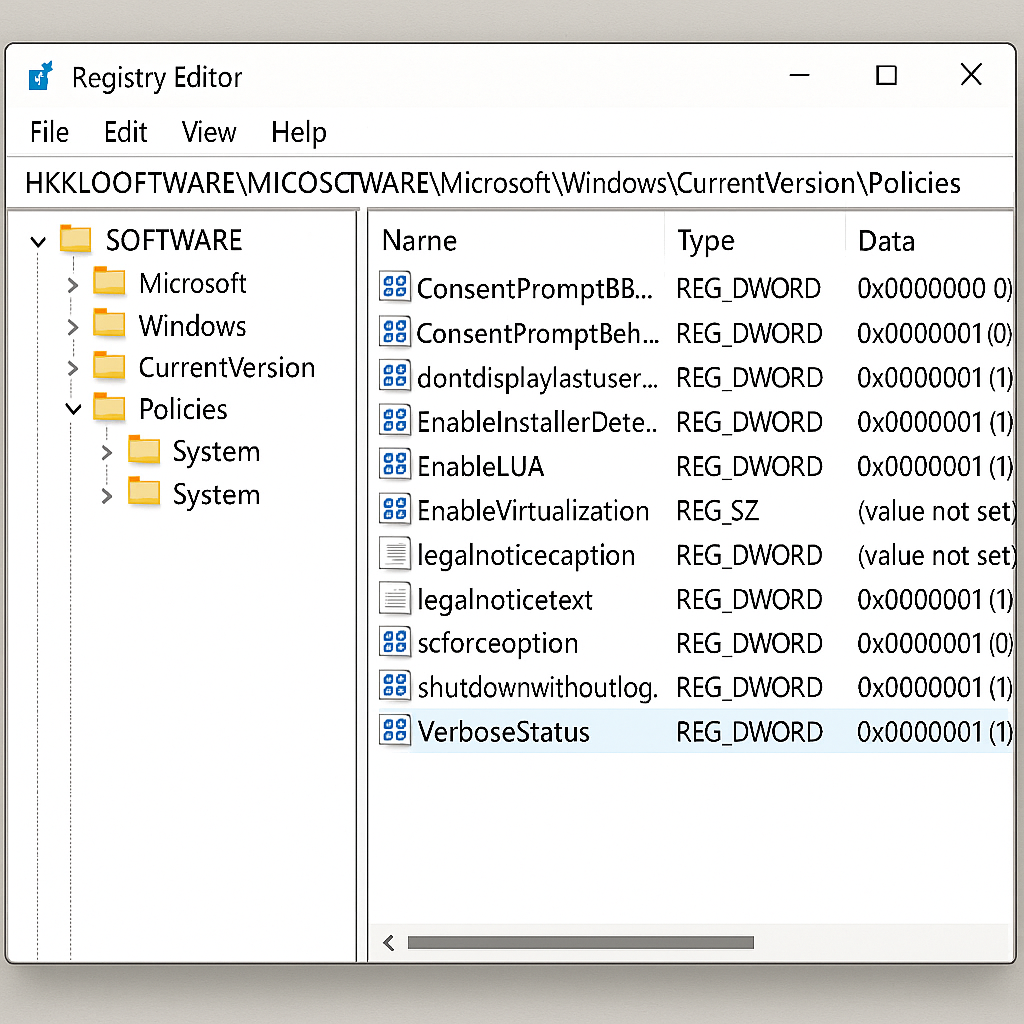Image resolution: width=1024 pixels, height=1024 pixels.
Task: Click the data cell of legalnoticecaption
Action: point(936,556)
